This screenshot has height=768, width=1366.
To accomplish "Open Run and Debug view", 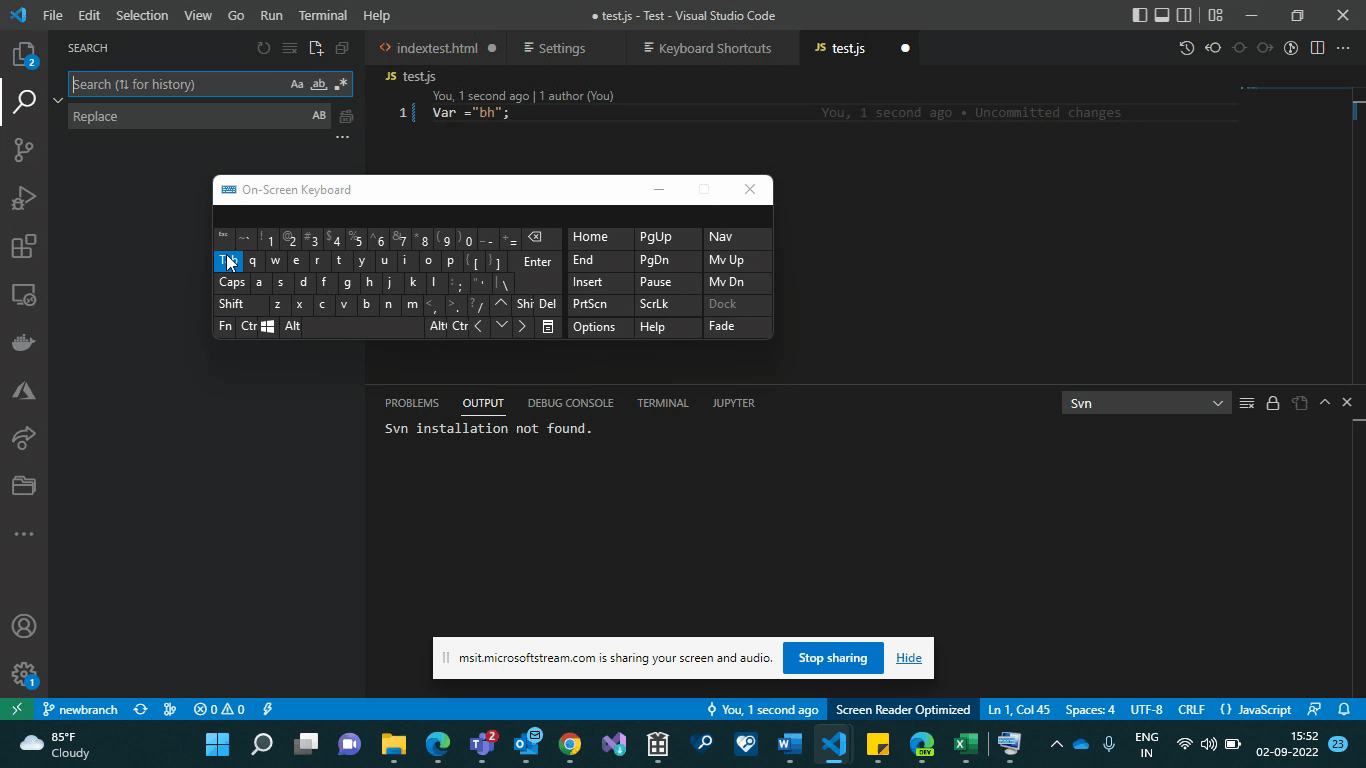I will (24, 197).
